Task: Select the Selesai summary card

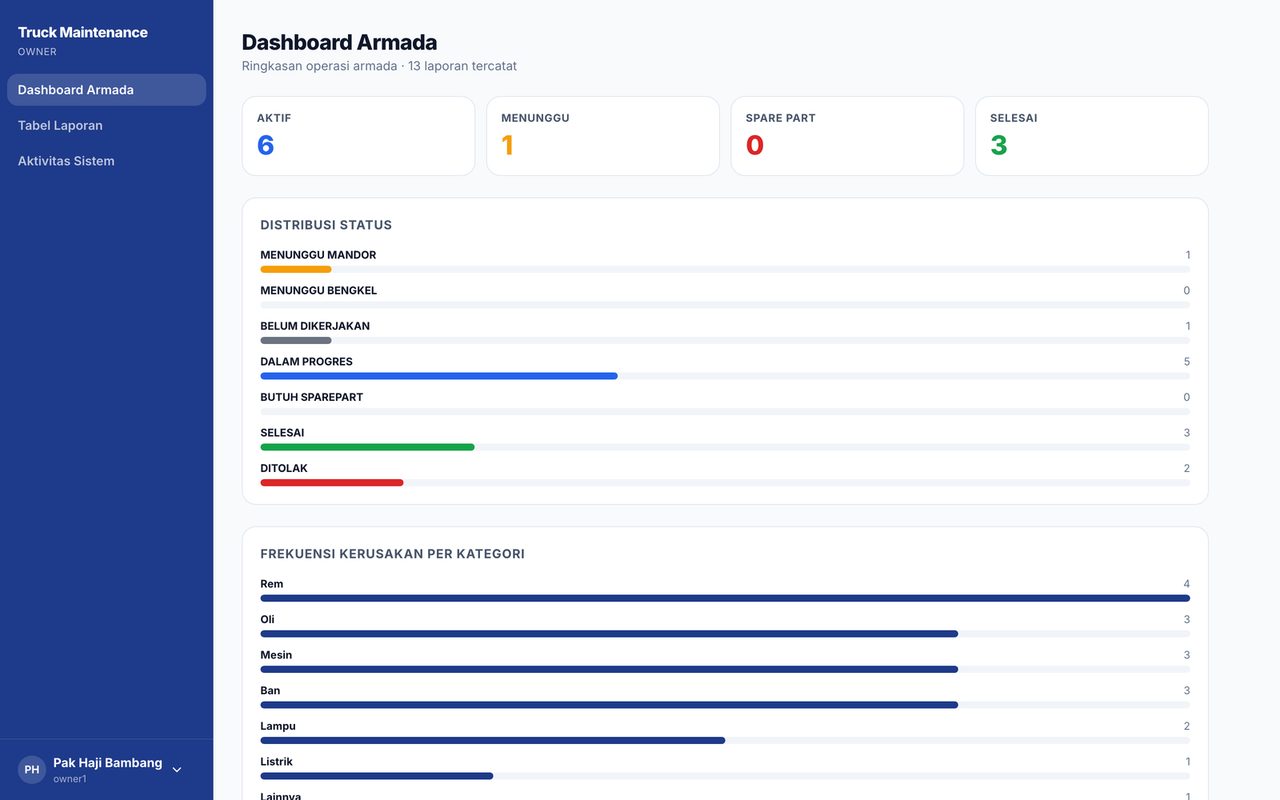Action: 1092,136
